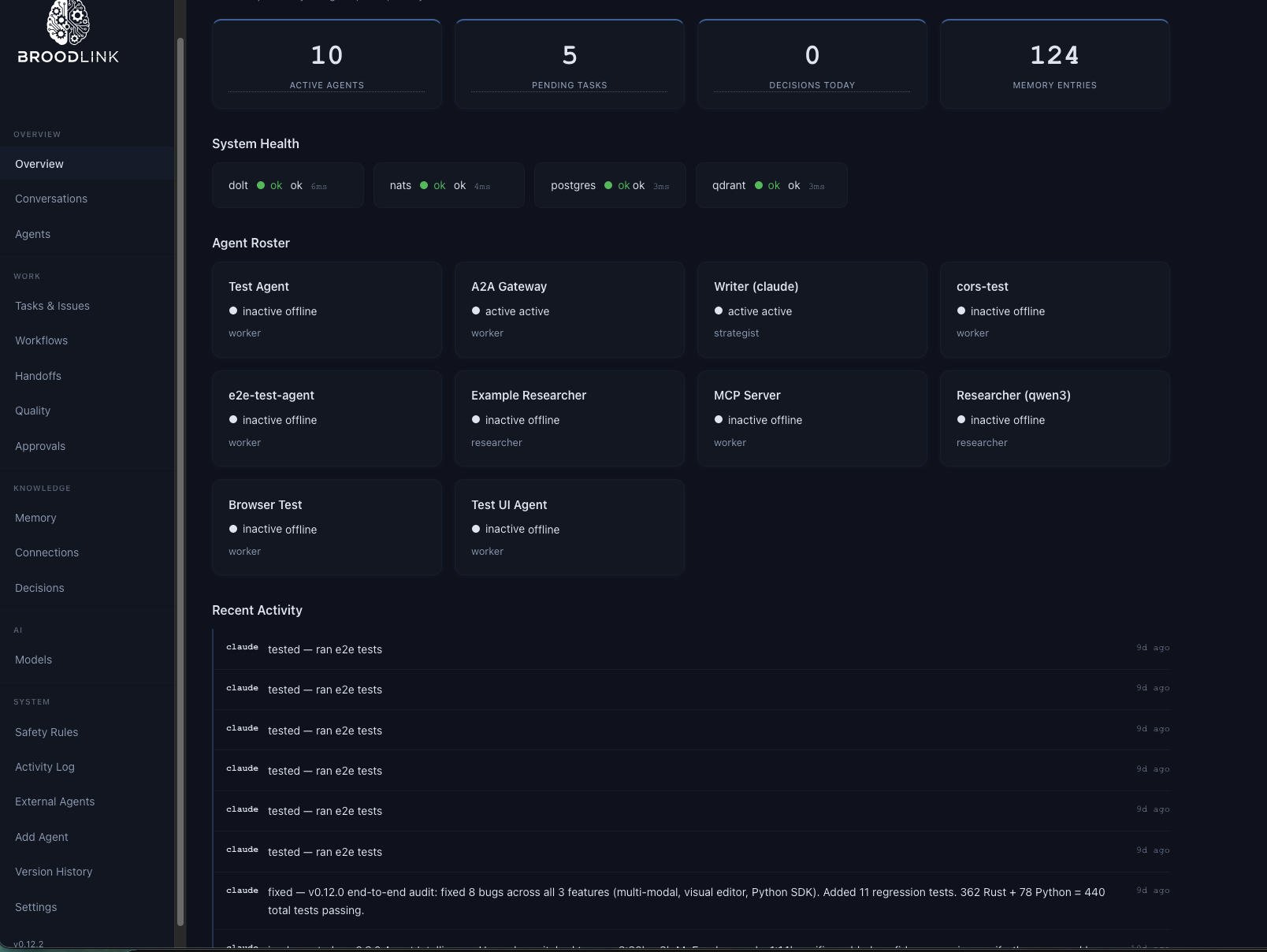Open Safety Rules in System section
Image resolution: width=1267 pixels, height=952 pixels.
point(87,732)
